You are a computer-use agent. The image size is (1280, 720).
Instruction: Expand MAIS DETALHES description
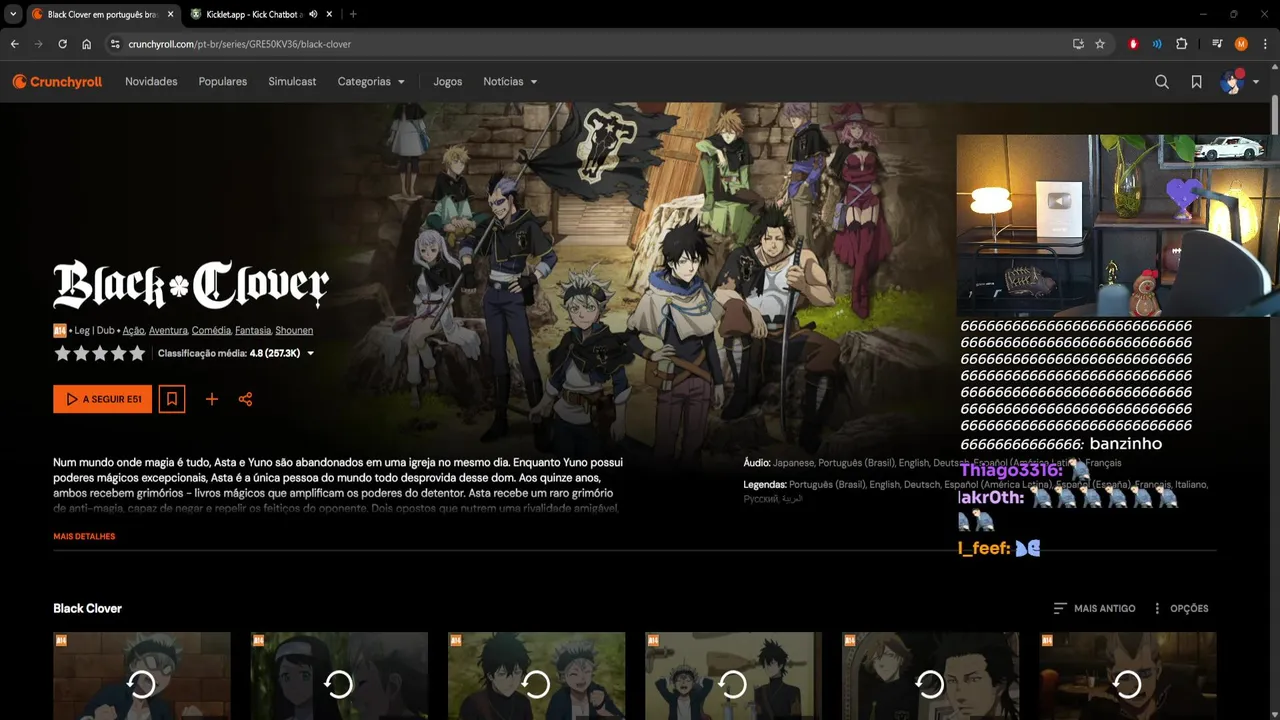click(84, 537)
